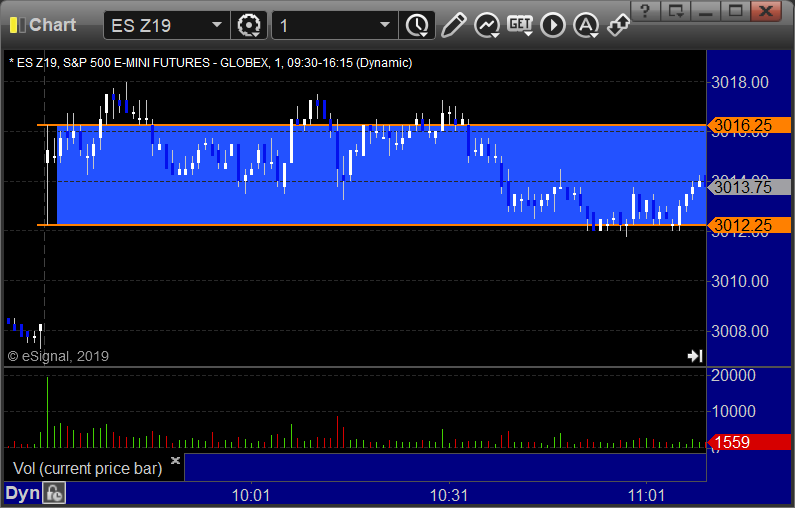795x508 pixels.
Task: Toggle the Dyn dynamic mode button
Action: pyautogui.click(x=22, y=493)
